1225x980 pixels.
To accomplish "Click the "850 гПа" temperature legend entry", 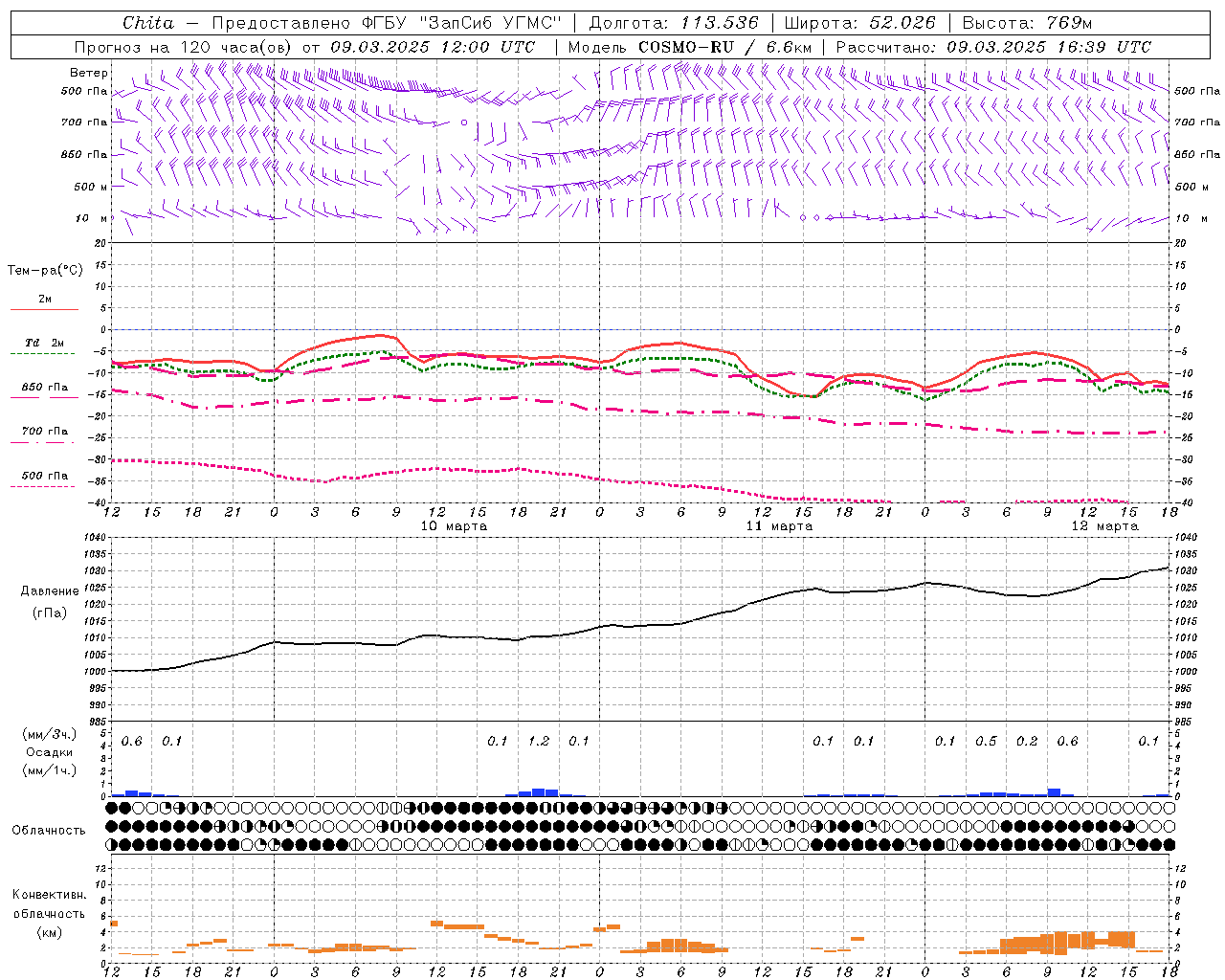I will 45,388.
